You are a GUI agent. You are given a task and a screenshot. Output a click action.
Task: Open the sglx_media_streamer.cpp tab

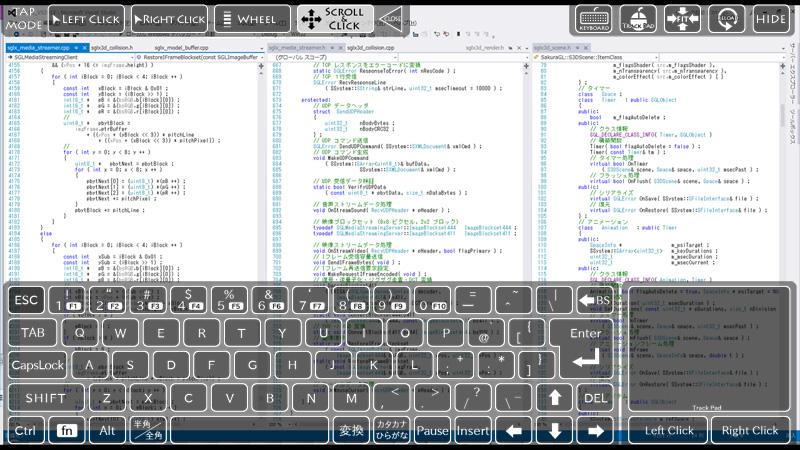click(x=38, y=47)
